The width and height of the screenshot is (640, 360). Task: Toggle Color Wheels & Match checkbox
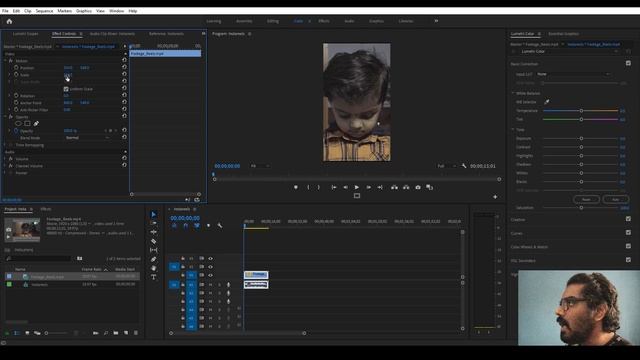628,246
